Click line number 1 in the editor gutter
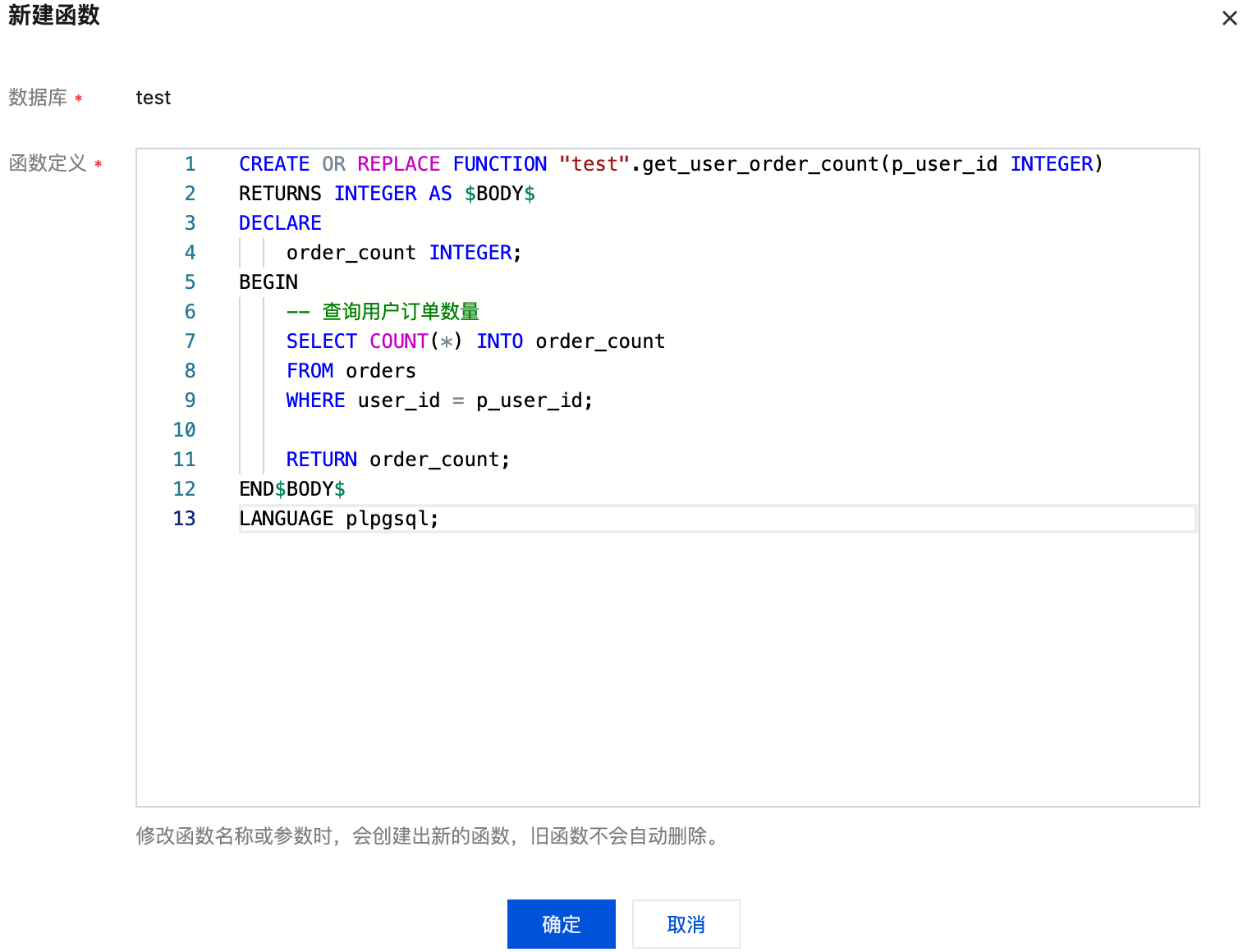1243x952 pixels. coord(190,164)
